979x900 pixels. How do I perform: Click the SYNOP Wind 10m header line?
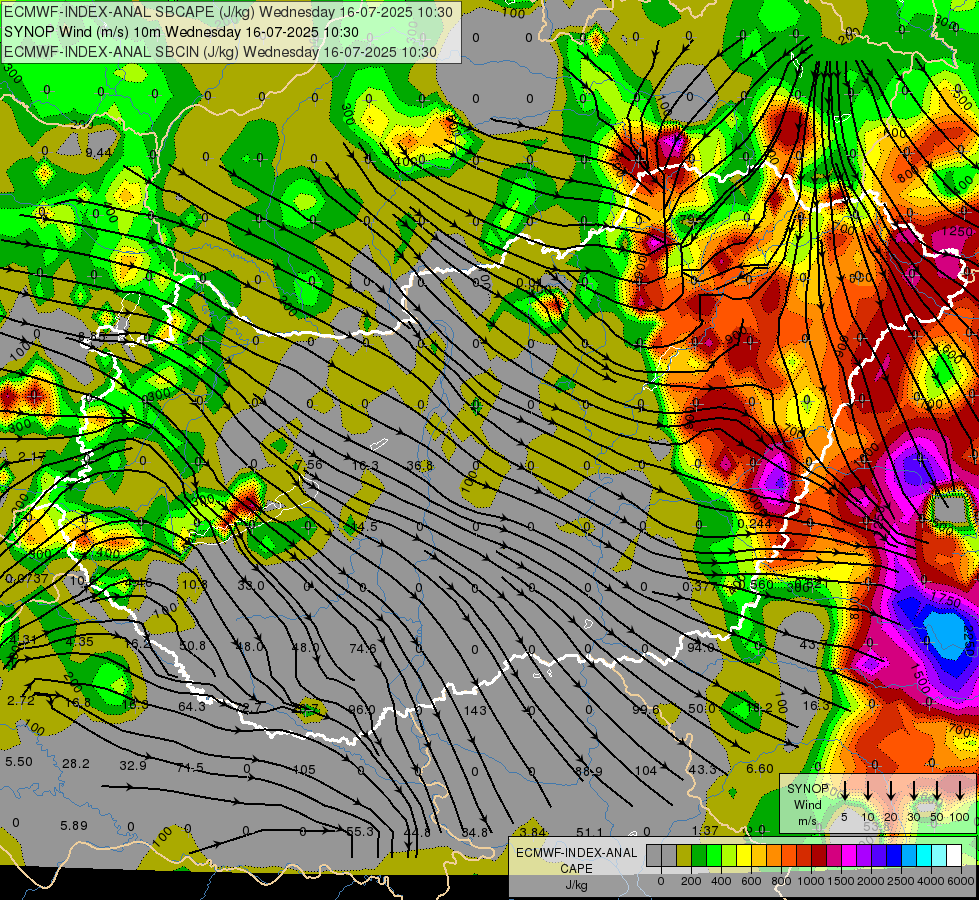(181, 32)
